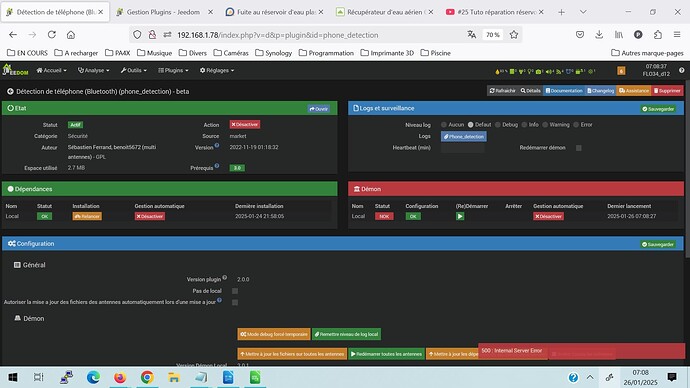Switch to the Gestion Plugins - Jeedom tab

click(163, 12)
